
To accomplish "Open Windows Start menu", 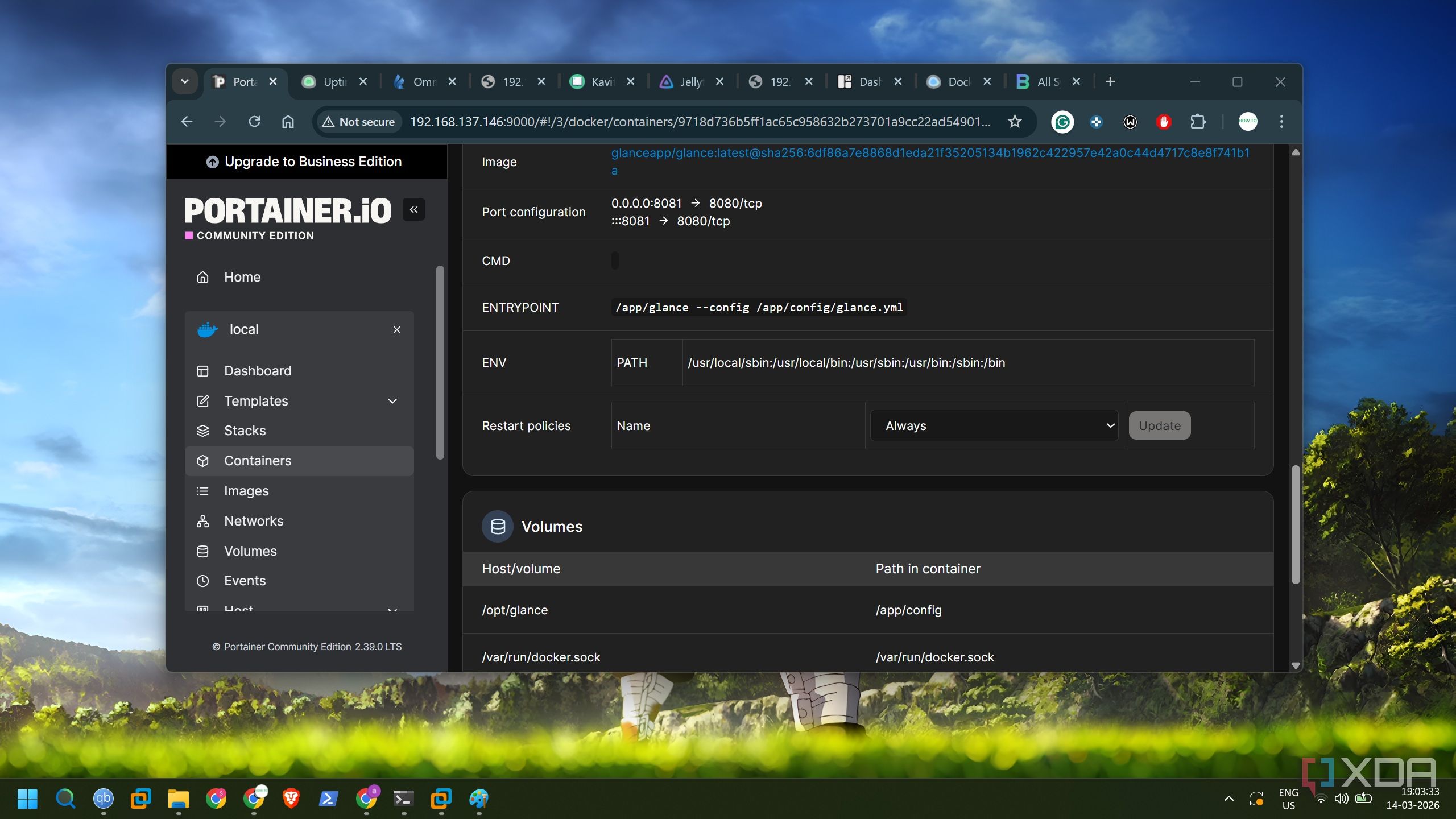I will 27,799.
